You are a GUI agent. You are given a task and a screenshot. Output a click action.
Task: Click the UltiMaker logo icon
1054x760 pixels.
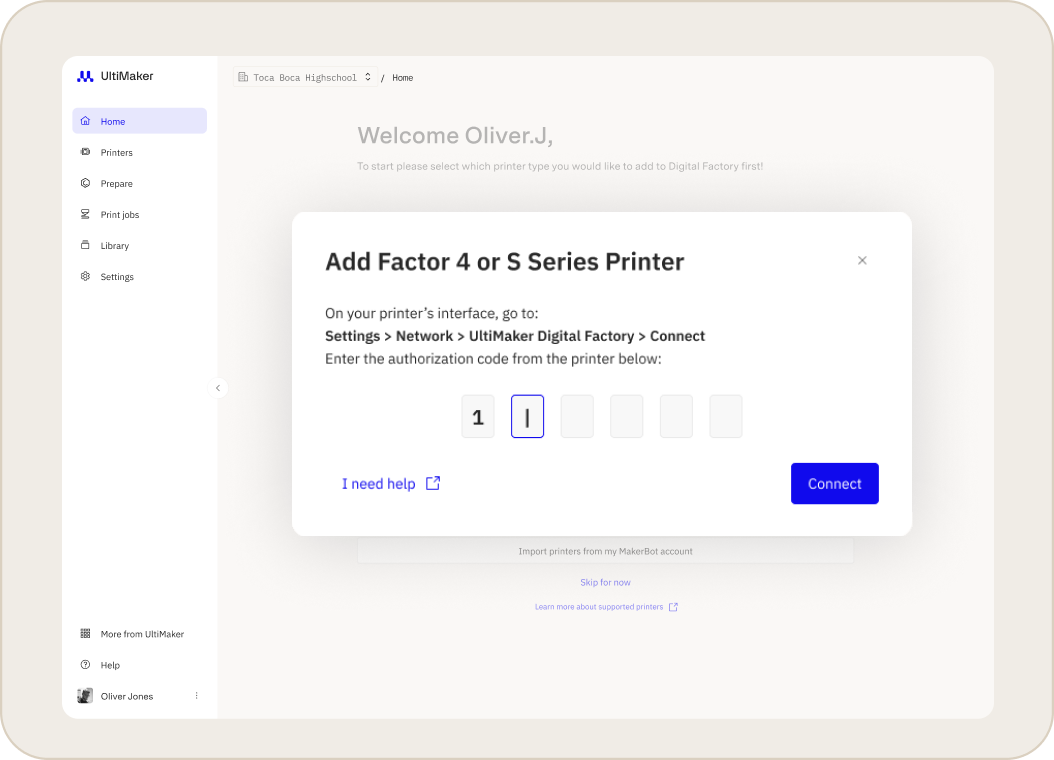click(85, 76)
